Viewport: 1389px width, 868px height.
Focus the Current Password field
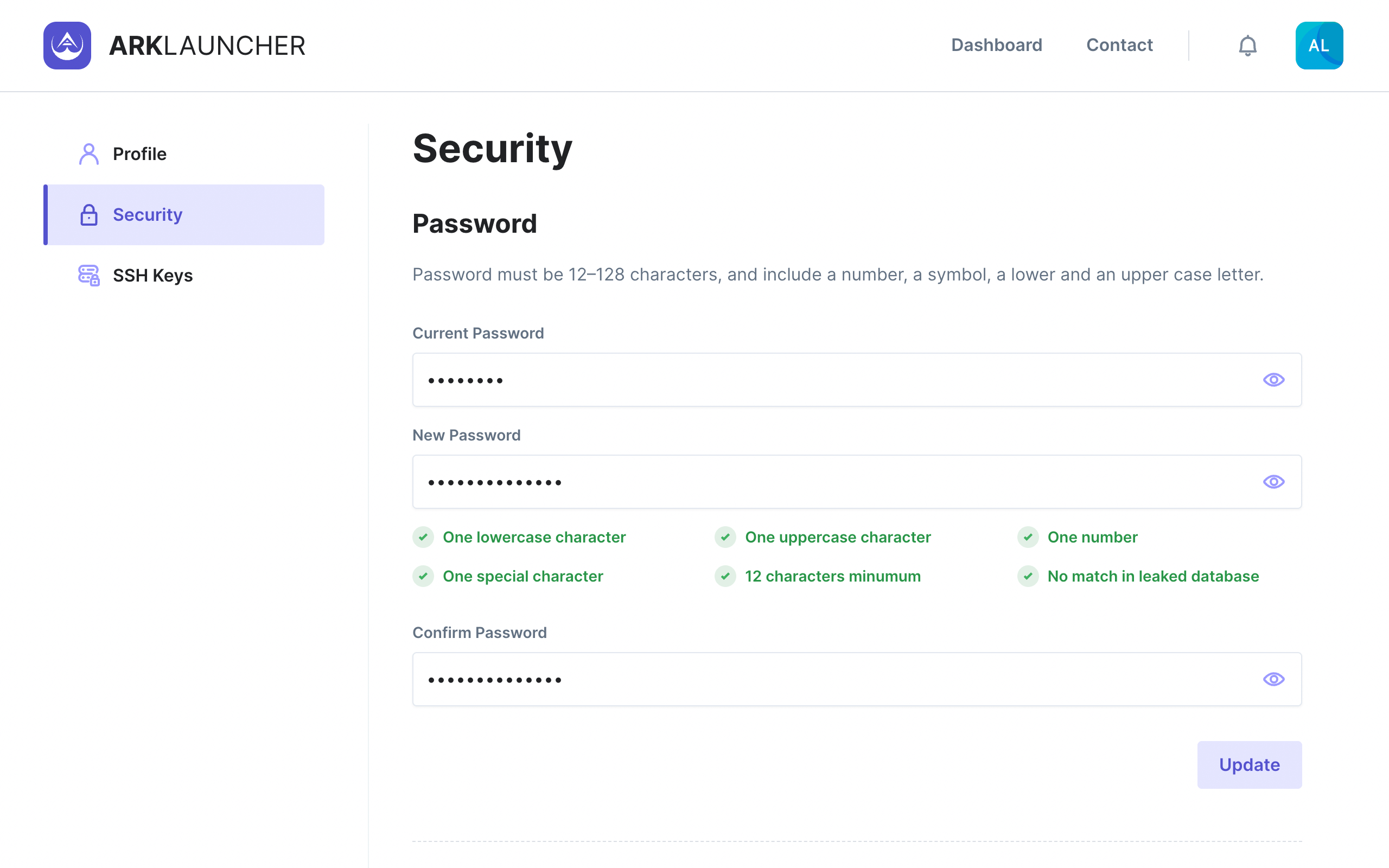coord(826,380)
